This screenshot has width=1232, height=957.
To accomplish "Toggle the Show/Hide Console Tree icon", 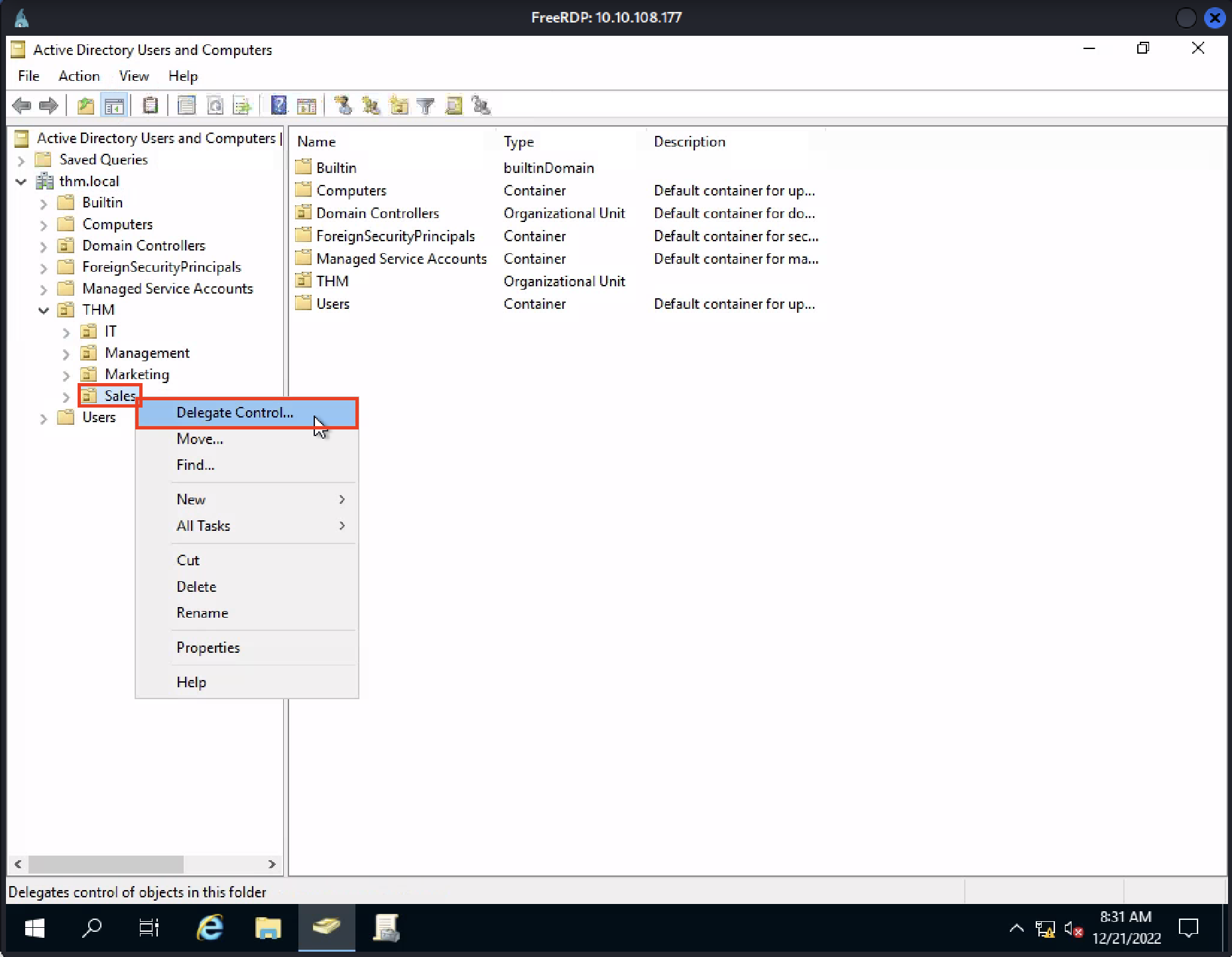I will click(x=114, y=105).
